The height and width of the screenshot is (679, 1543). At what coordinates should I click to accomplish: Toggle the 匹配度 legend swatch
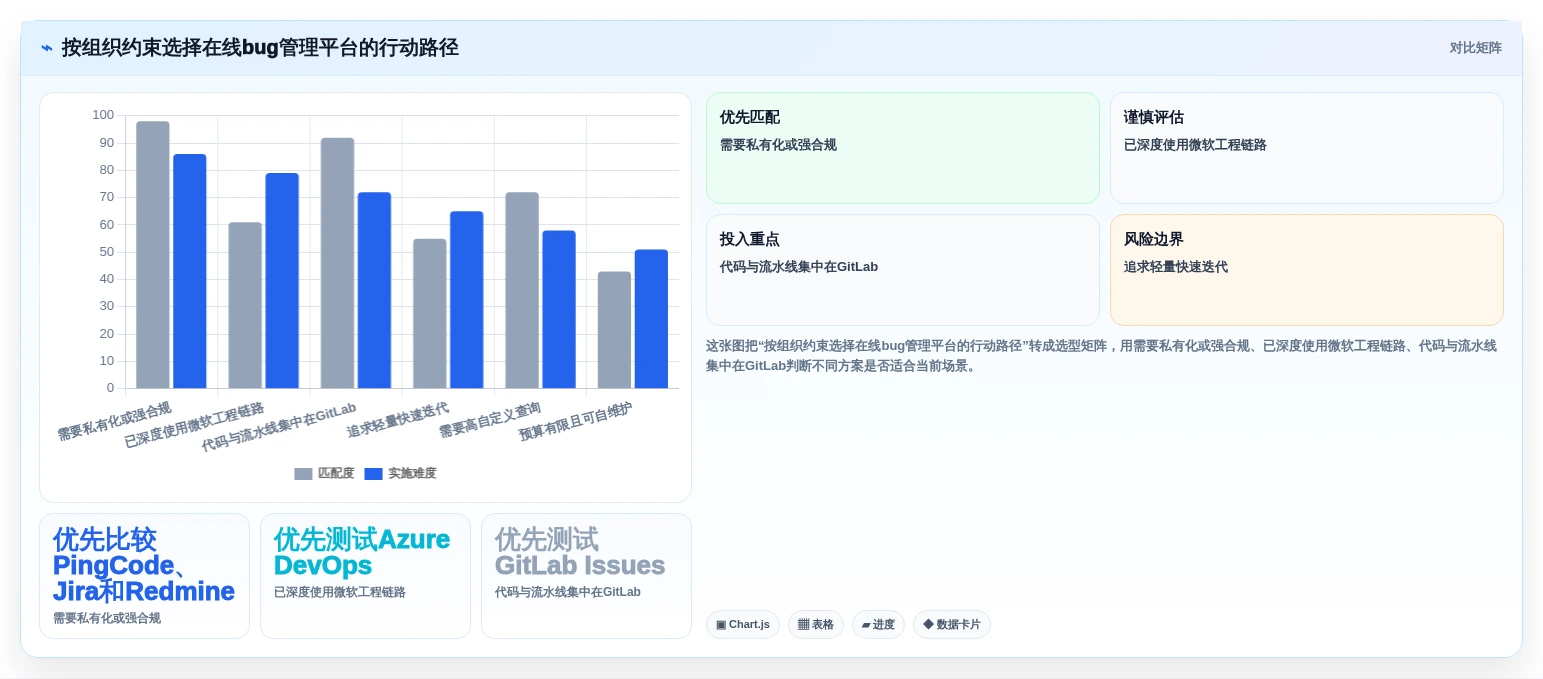pos(303,473)
